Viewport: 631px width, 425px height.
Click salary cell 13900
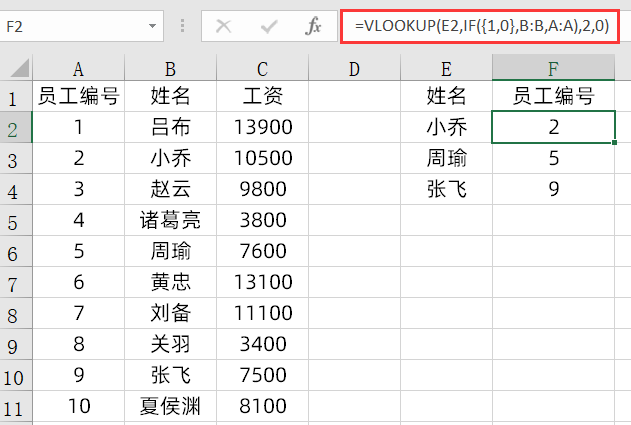pos(262,127)
